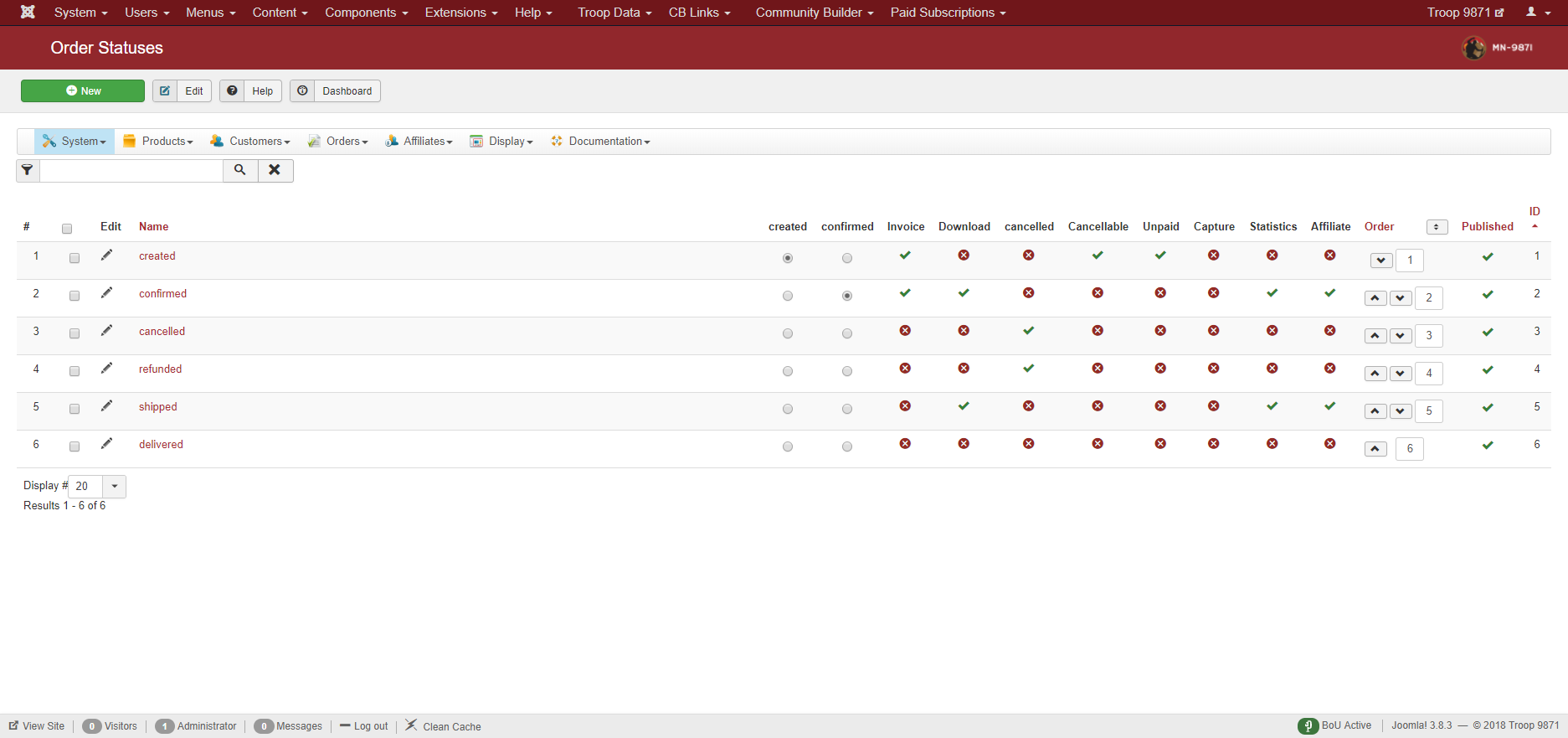Click the filter funnel icon
1568x738 pixels.
click(28, 170)
